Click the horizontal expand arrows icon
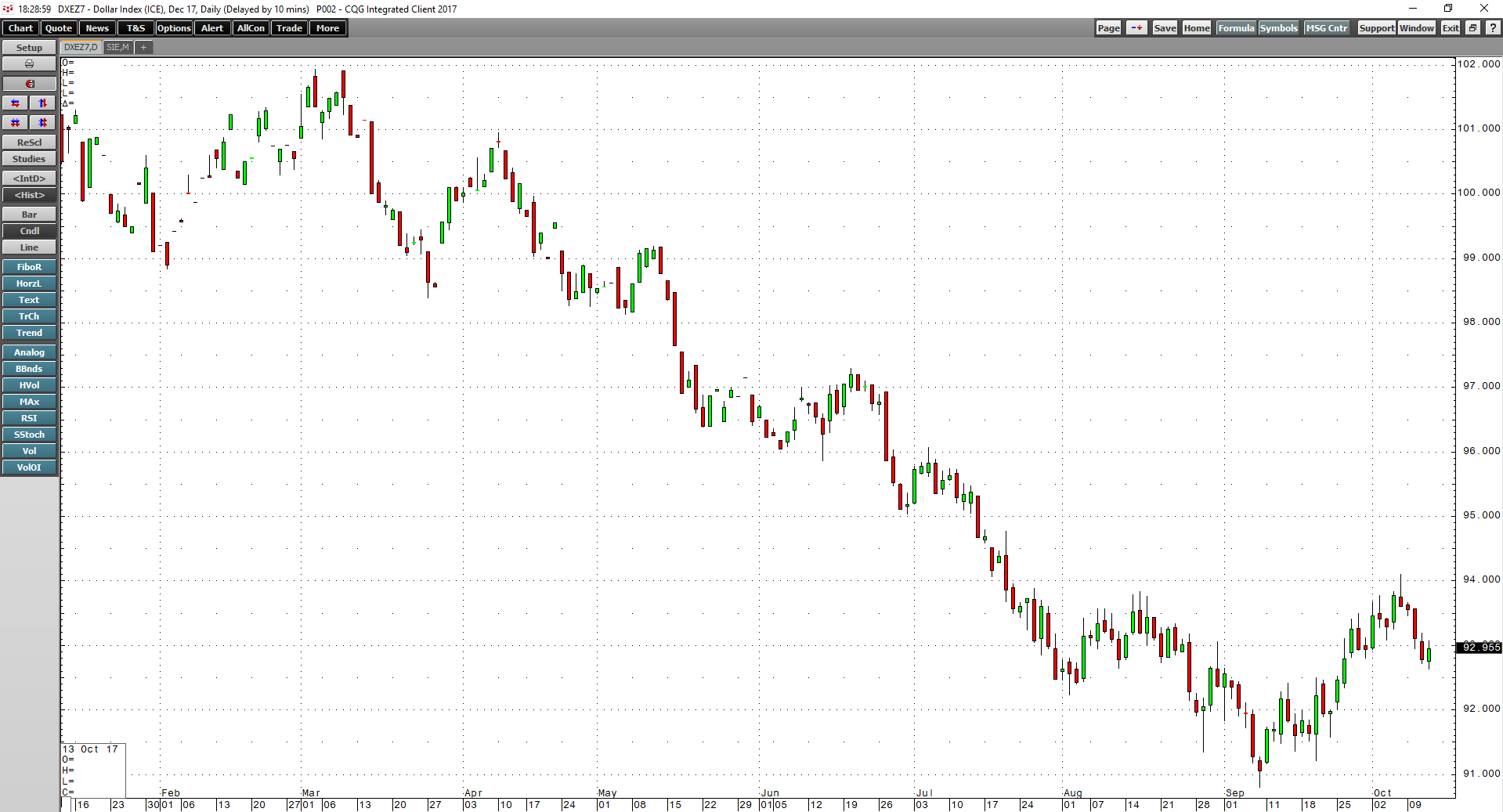Image resolution: width=1503 pixels, height=812 pixels. pyautogui.click(x=15, y=103)
